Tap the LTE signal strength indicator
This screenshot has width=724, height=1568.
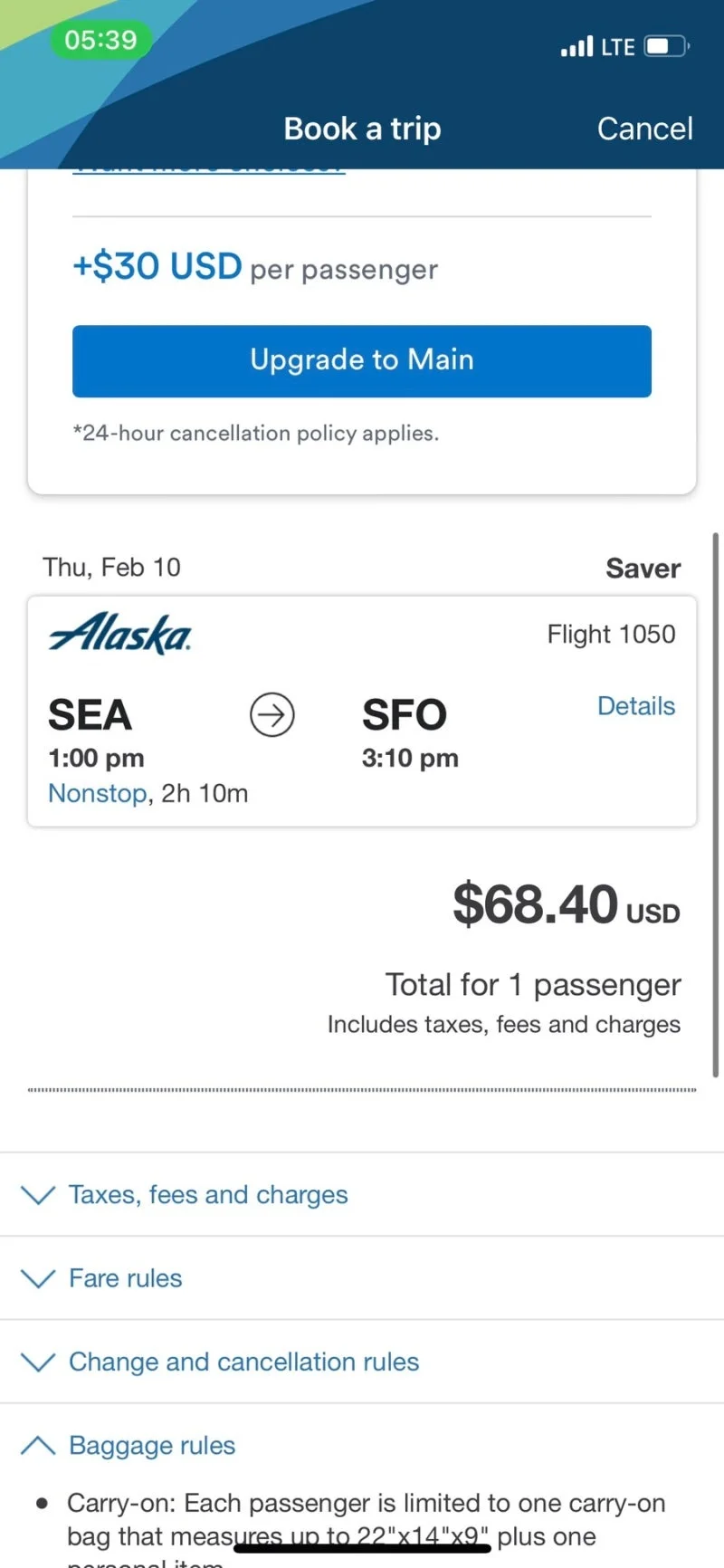tap(577, 46)
